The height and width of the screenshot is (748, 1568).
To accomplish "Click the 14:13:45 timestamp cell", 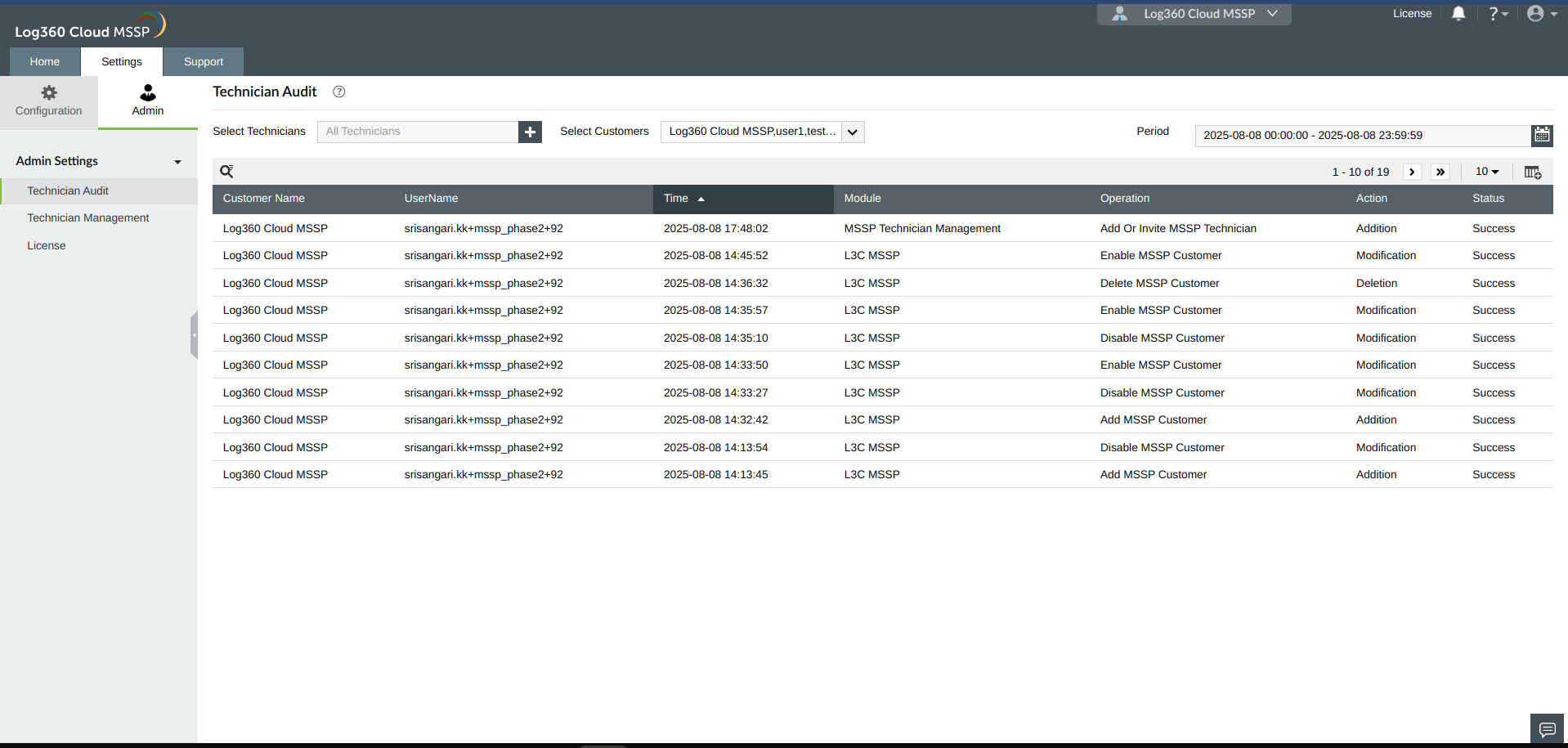I will (716, 475).
